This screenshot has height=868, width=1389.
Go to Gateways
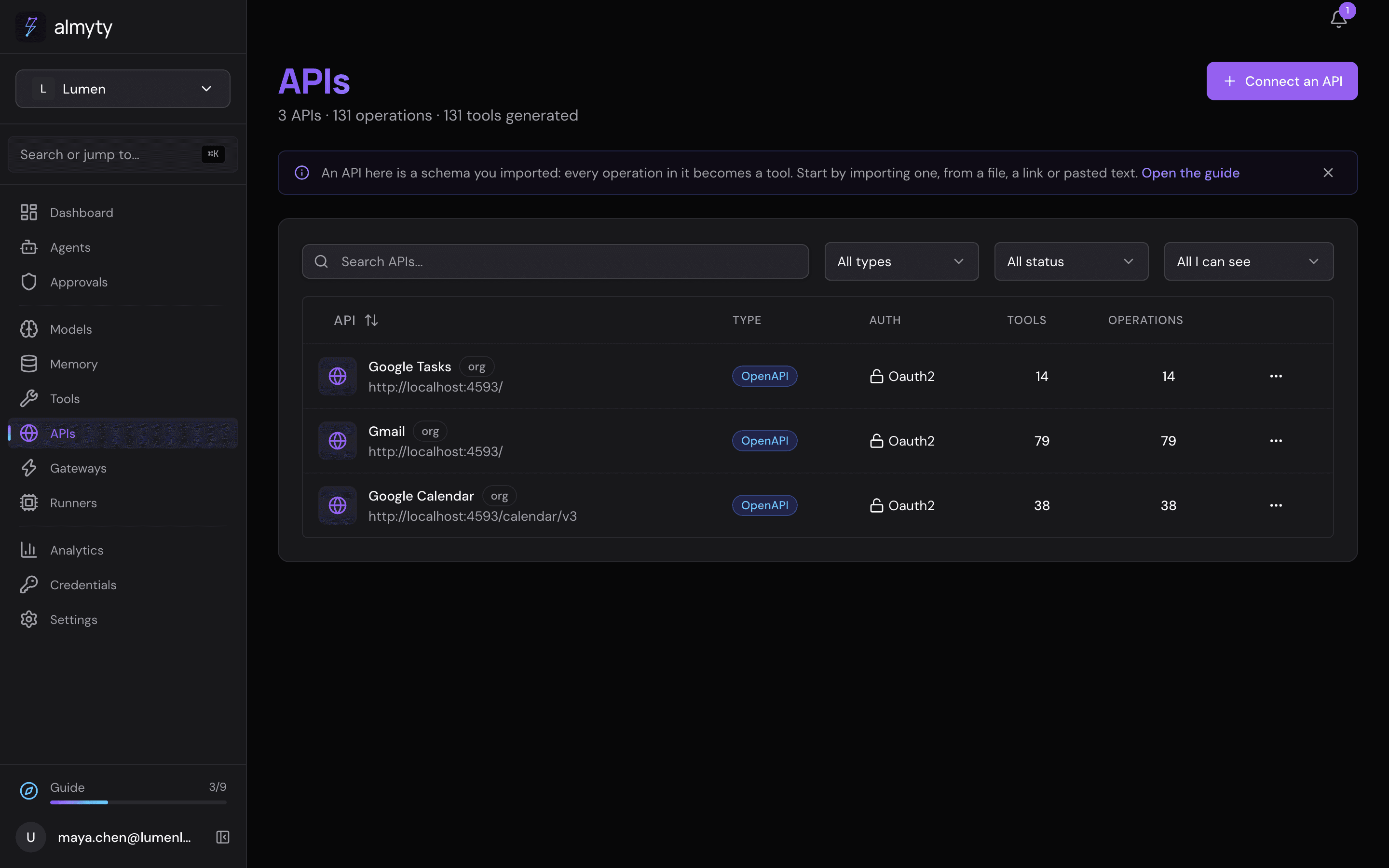tap(123, 468)
